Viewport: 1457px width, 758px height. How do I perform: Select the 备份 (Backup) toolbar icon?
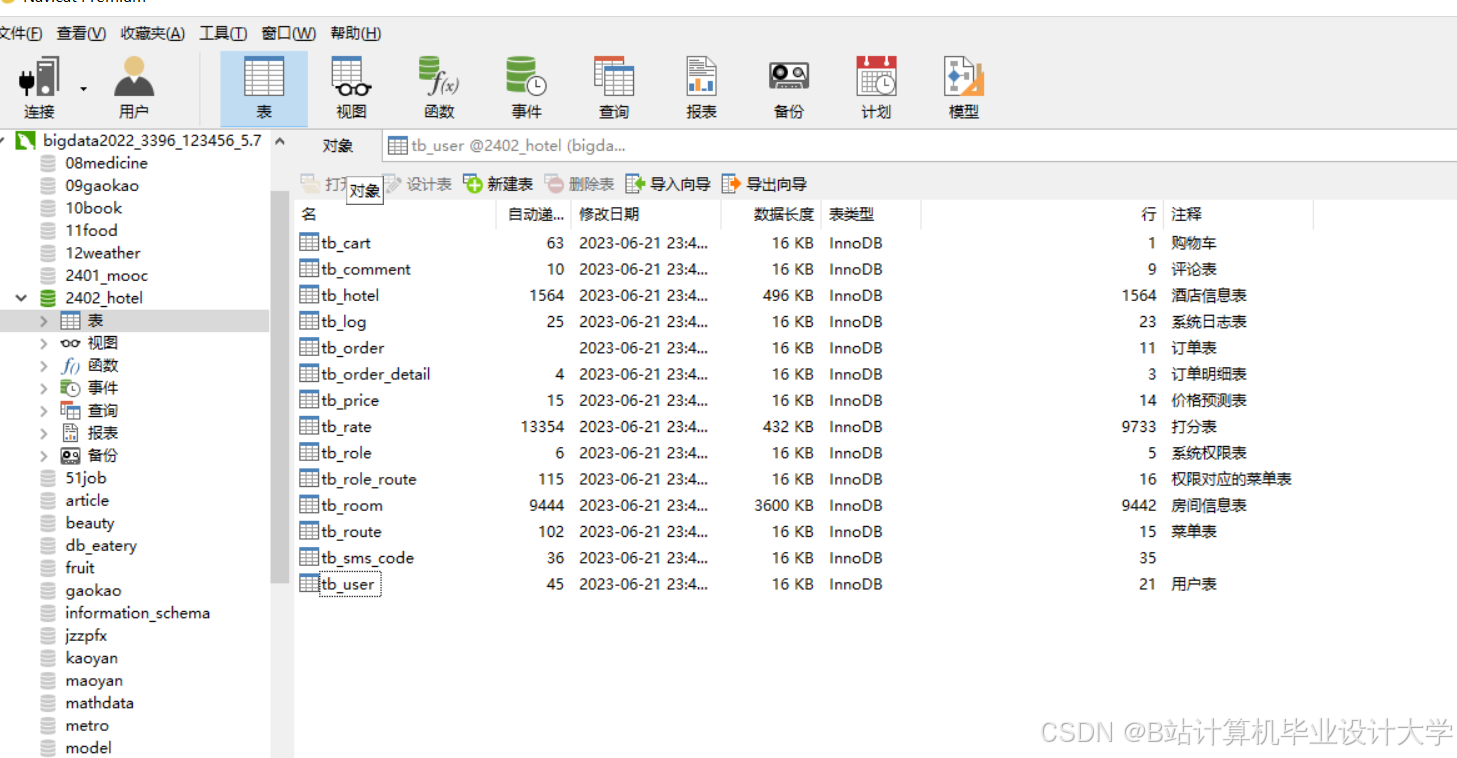pos(789,88)
